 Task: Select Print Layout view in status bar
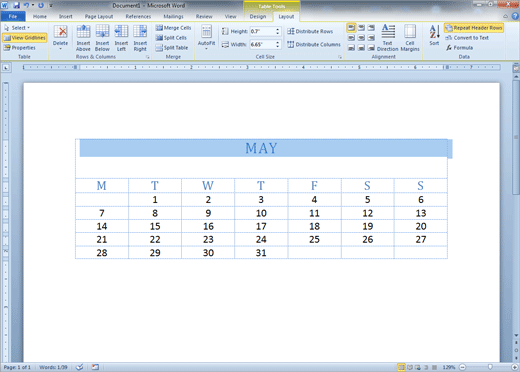(x=402, y=367)
